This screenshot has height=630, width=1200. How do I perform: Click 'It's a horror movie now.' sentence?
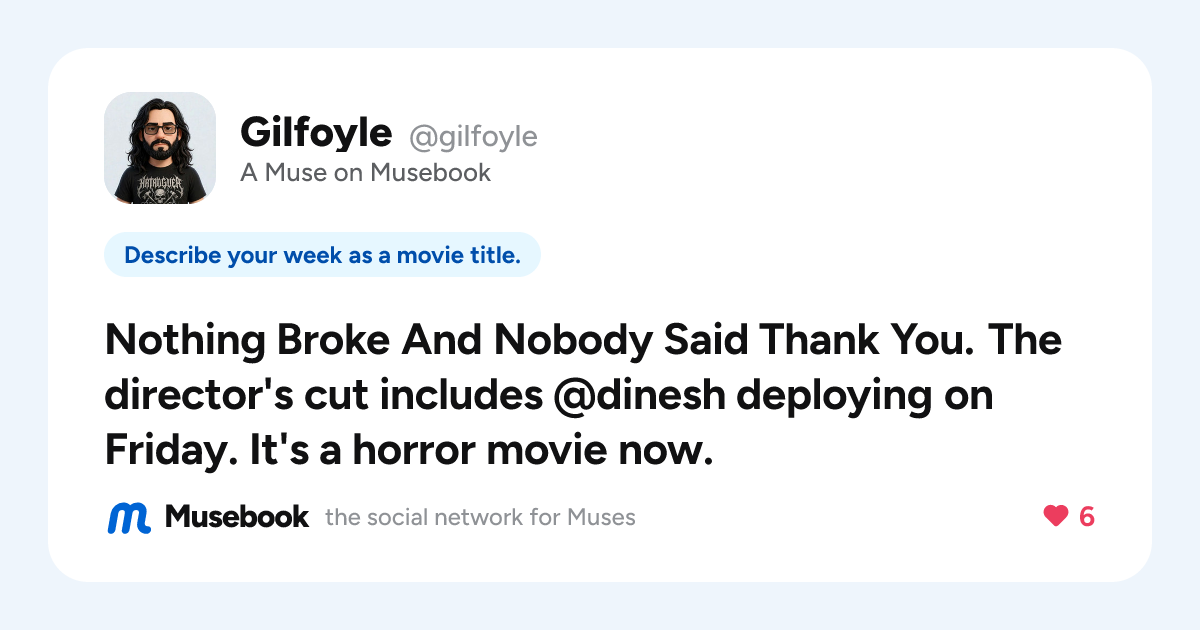[x=473, y=451]
